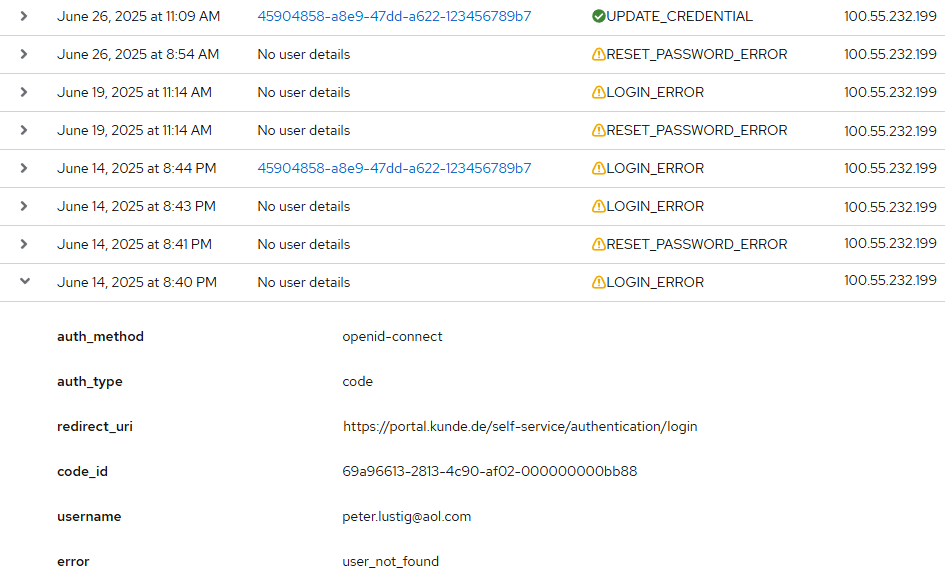The image size is (945, 581).
Task: Click warning icon of June 19 LOGIN_ERROR
Action: [x=598, y=92]
